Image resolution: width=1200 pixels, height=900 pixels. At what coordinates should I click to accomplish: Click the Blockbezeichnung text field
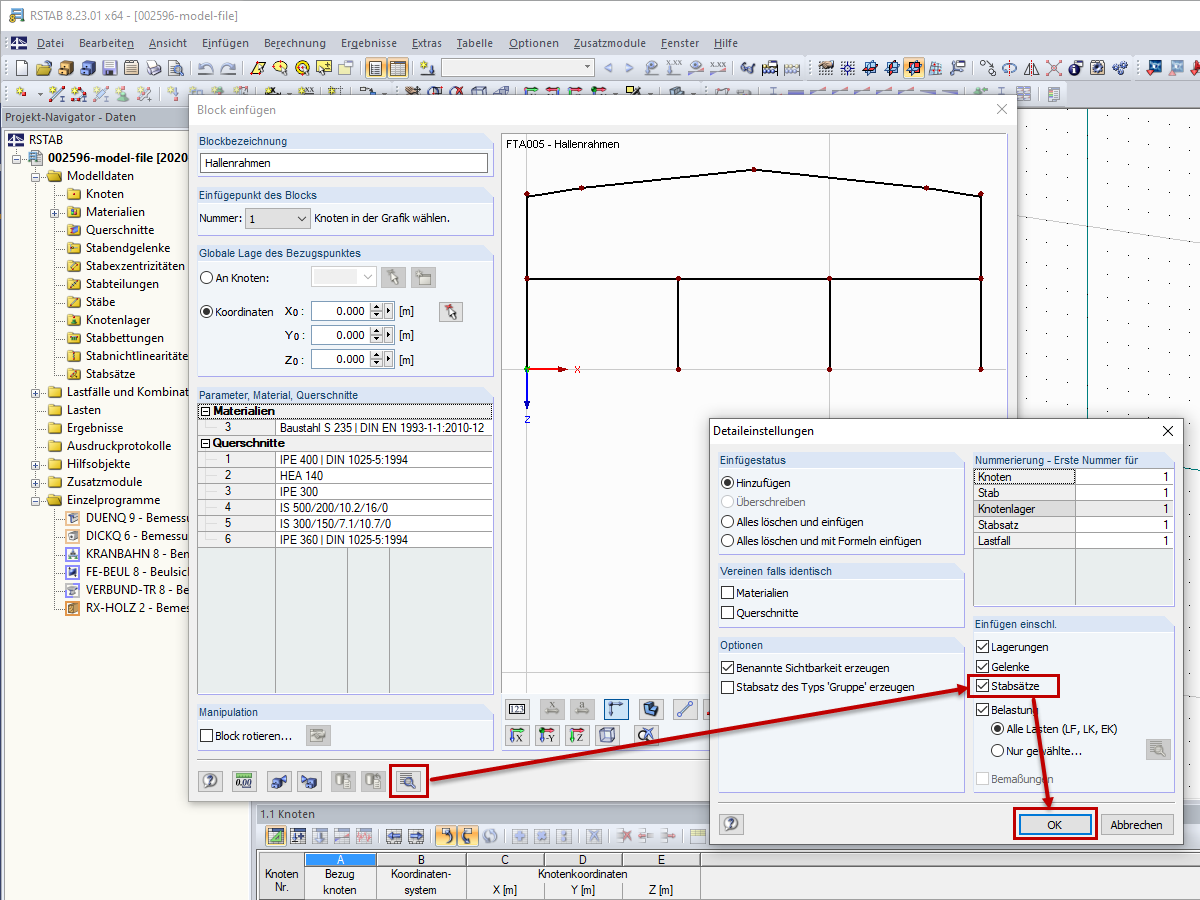coord(344,163)
